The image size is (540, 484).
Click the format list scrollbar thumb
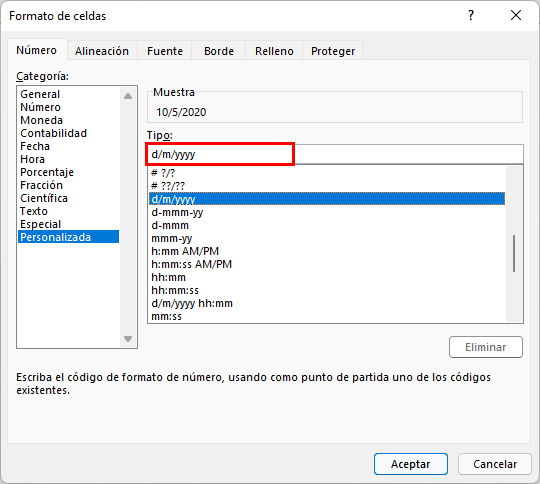pos(514,254)
